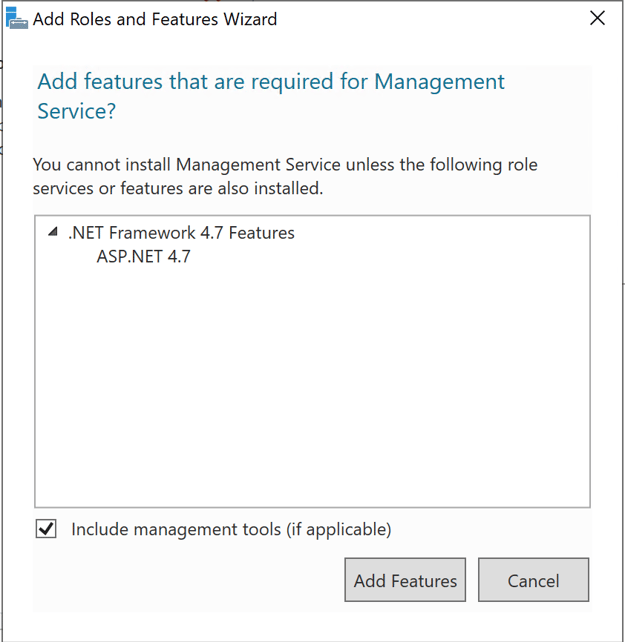This screenshot has height=642, width=625.
Task: Click the Server Manager wizard icon in title bar
Action: pos(17,19)
